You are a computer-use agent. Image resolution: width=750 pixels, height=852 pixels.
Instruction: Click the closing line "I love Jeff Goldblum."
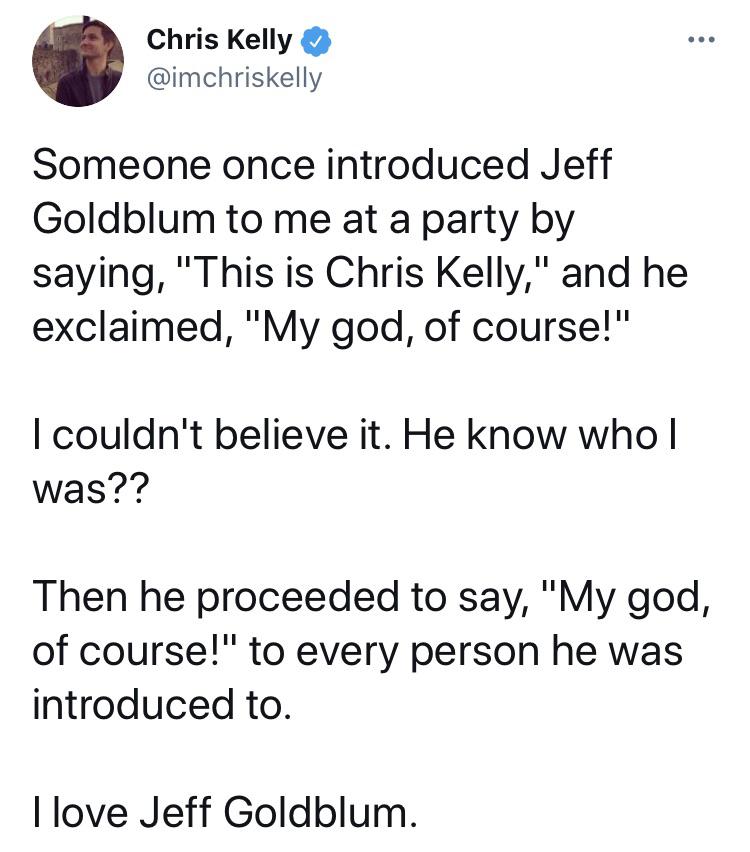[x=221, y=813]
